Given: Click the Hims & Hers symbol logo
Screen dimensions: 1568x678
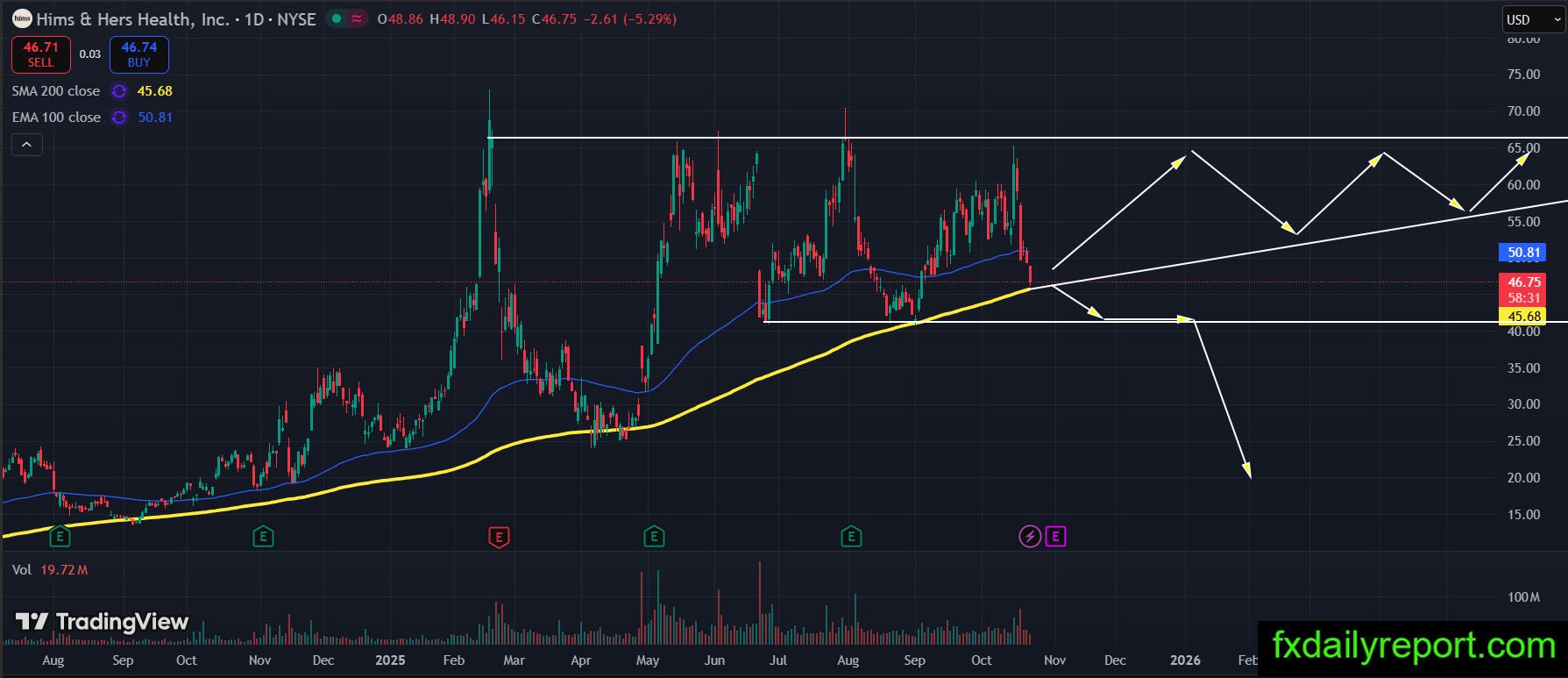Looking at the screenshot, I should (22, 18).
